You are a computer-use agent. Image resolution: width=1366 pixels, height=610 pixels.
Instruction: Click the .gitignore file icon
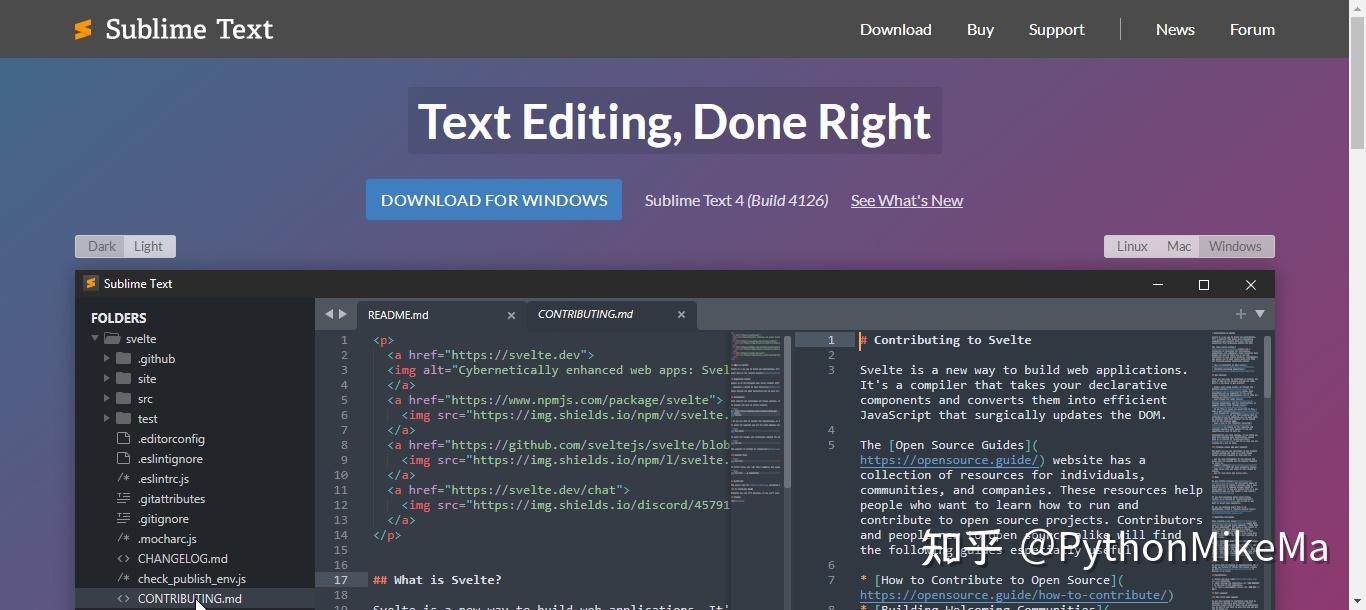pyautogui.click(x=124, y=518)
